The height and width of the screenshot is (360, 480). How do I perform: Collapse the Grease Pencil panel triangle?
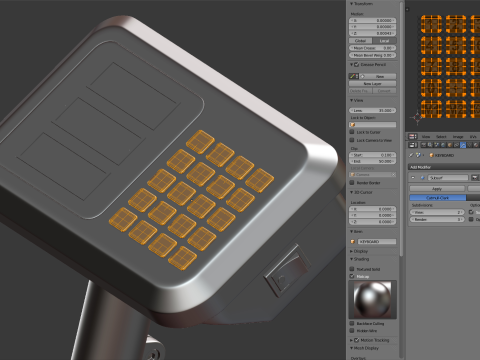(x=351, y=64)
